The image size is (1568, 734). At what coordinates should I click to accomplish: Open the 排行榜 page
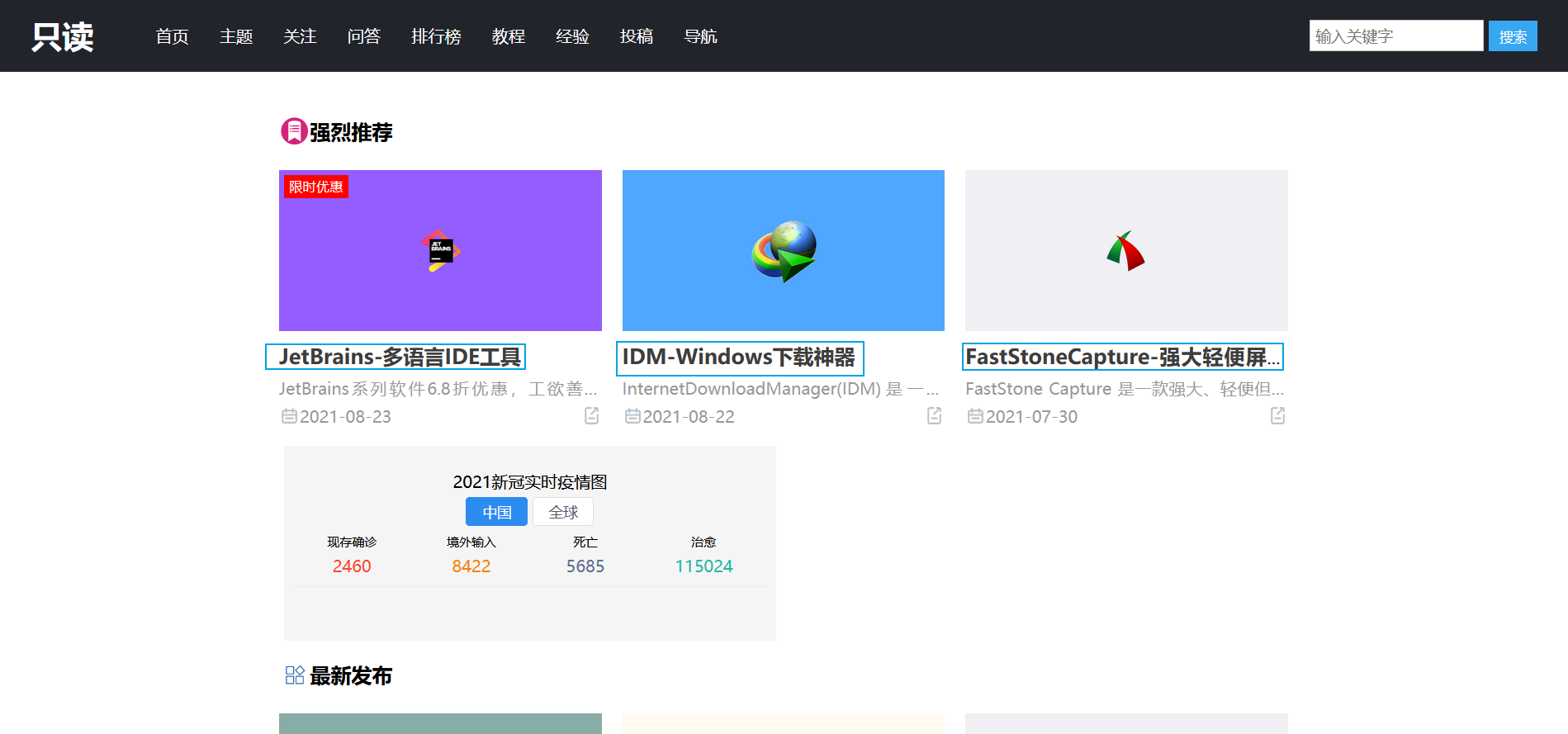(x=436, y=36)
